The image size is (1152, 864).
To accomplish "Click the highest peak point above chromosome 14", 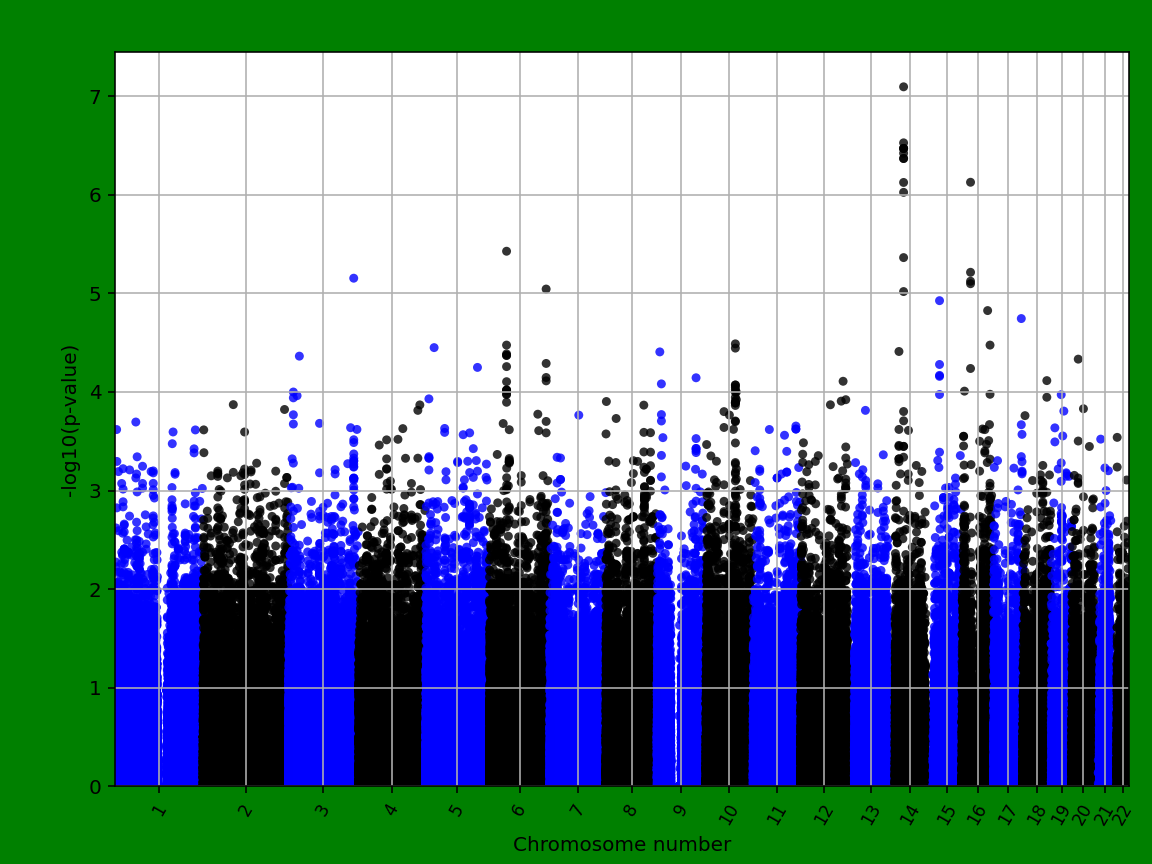I will click(904, 88).
